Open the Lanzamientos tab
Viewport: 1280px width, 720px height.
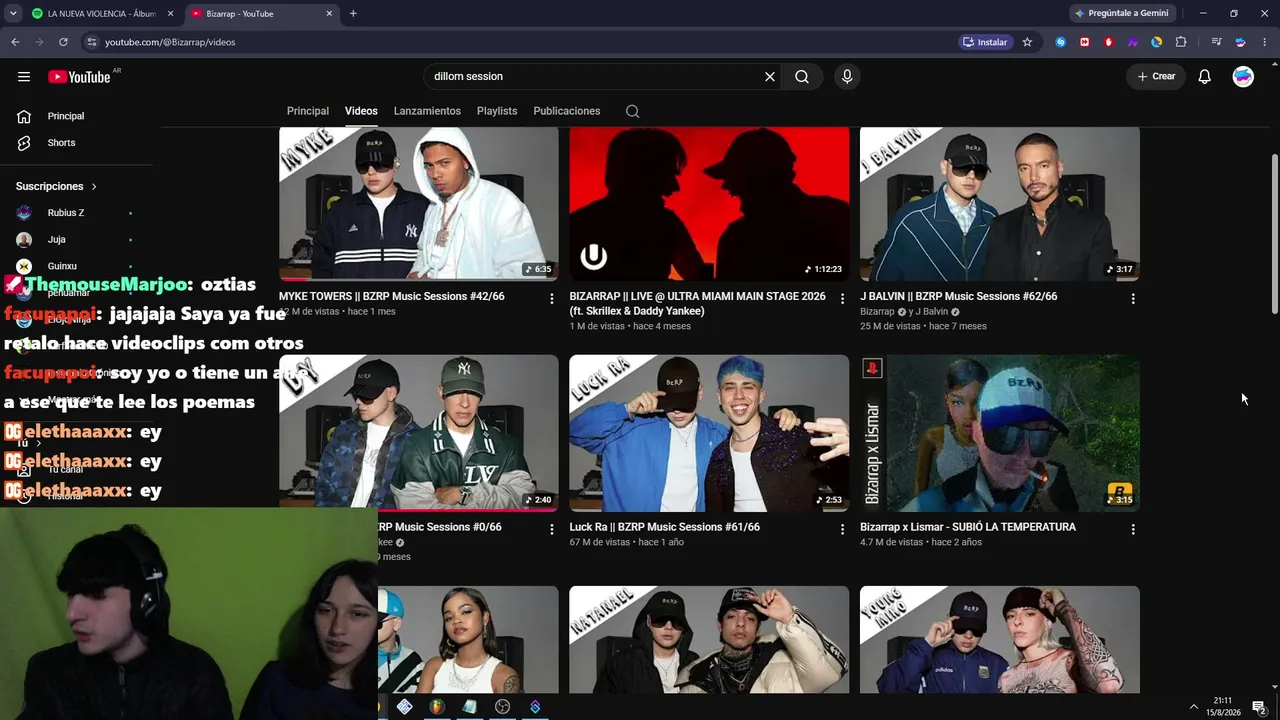[427, 111]
